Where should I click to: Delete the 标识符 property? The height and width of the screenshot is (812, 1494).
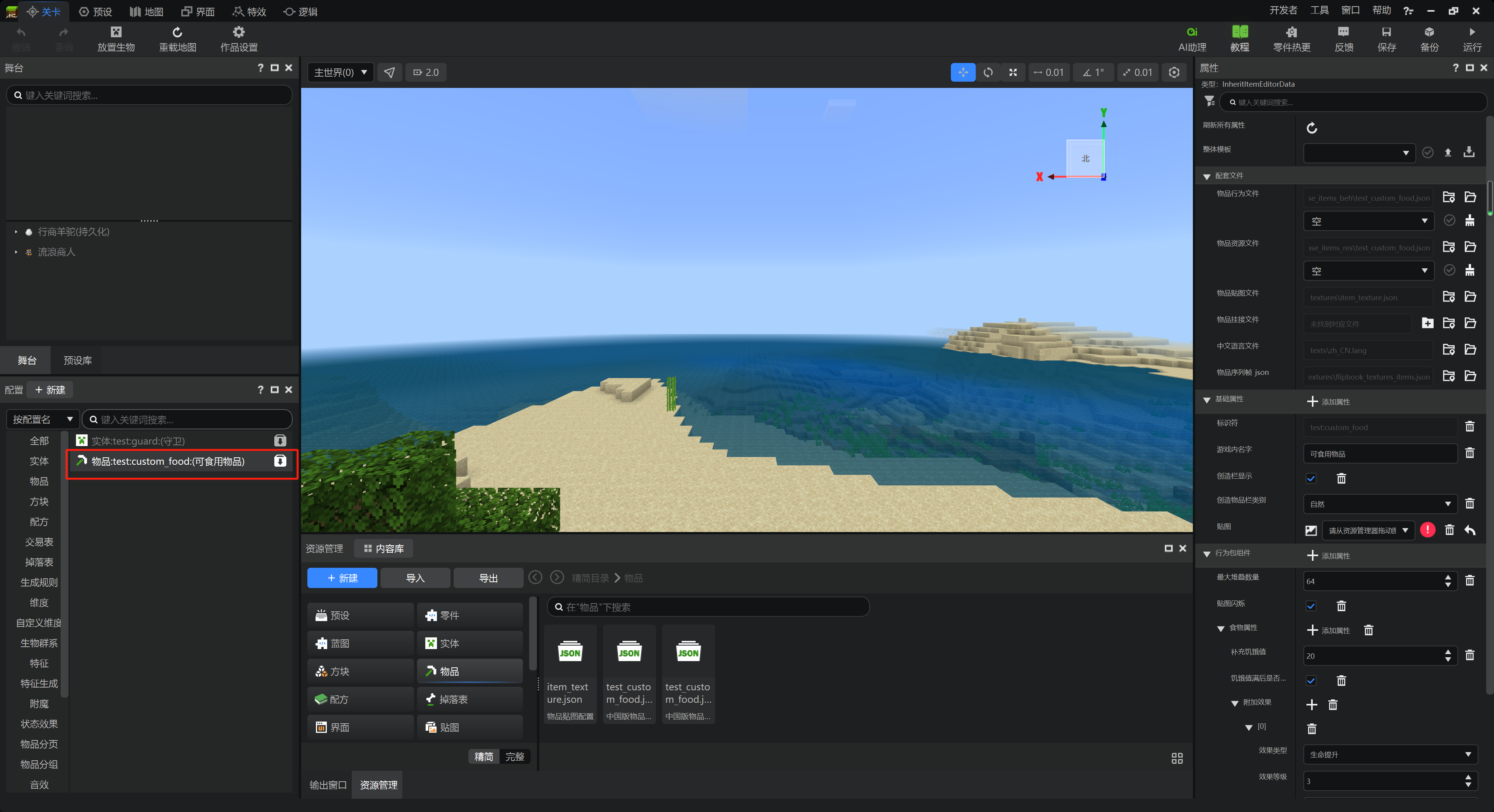(1469, 427)
